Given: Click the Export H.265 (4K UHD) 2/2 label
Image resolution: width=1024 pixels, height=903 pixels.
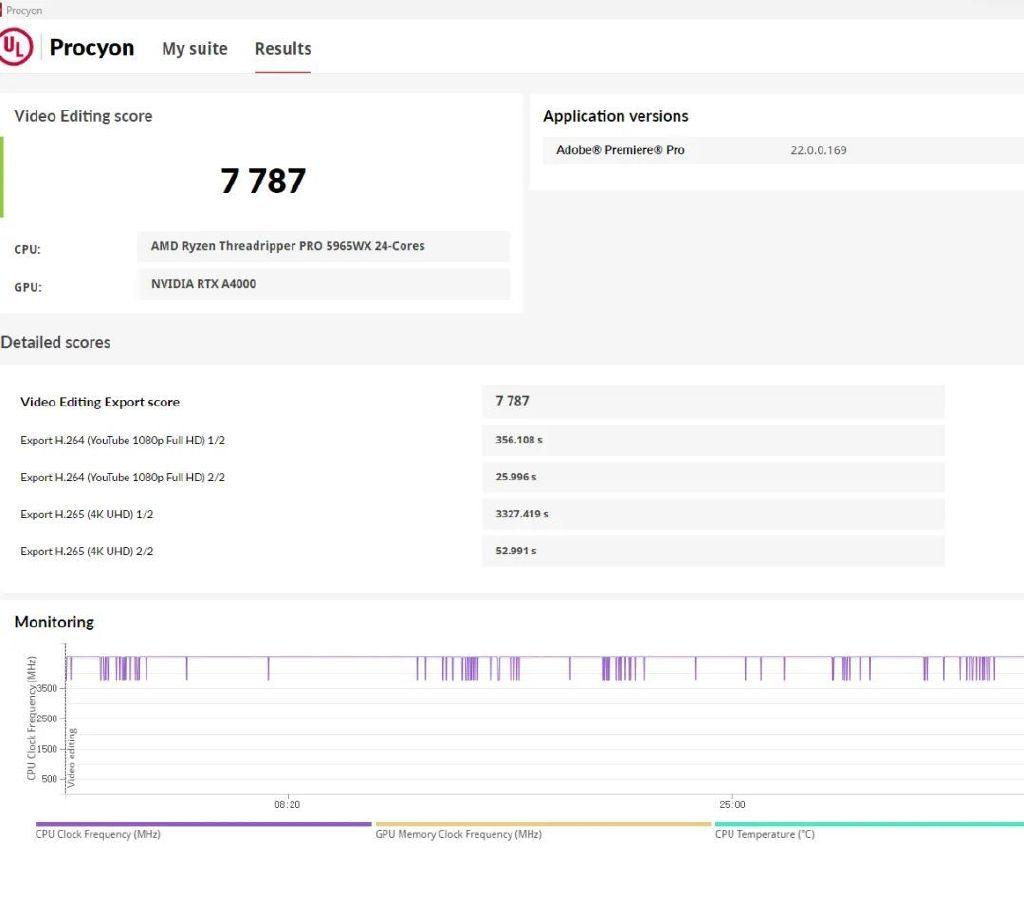Looking at the screenshot, I should (87, 551).
